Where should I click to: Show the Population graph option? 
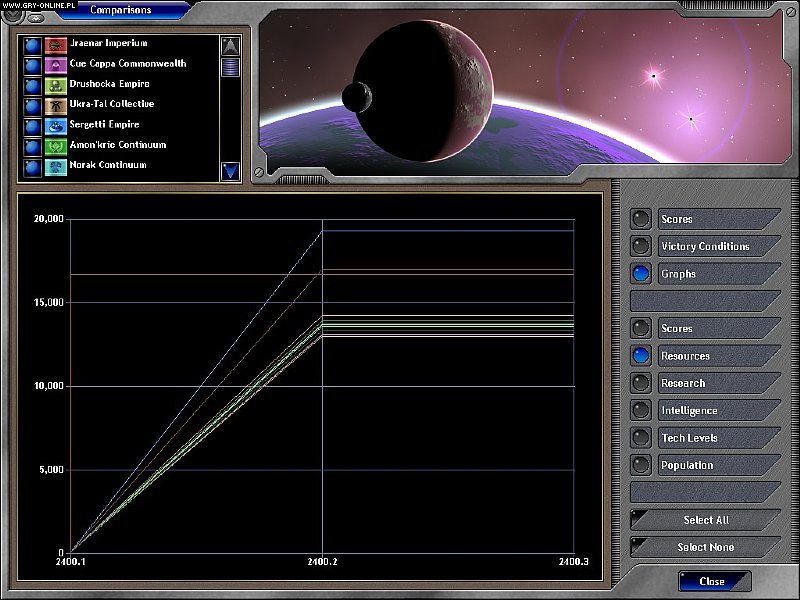click(705, 465)
